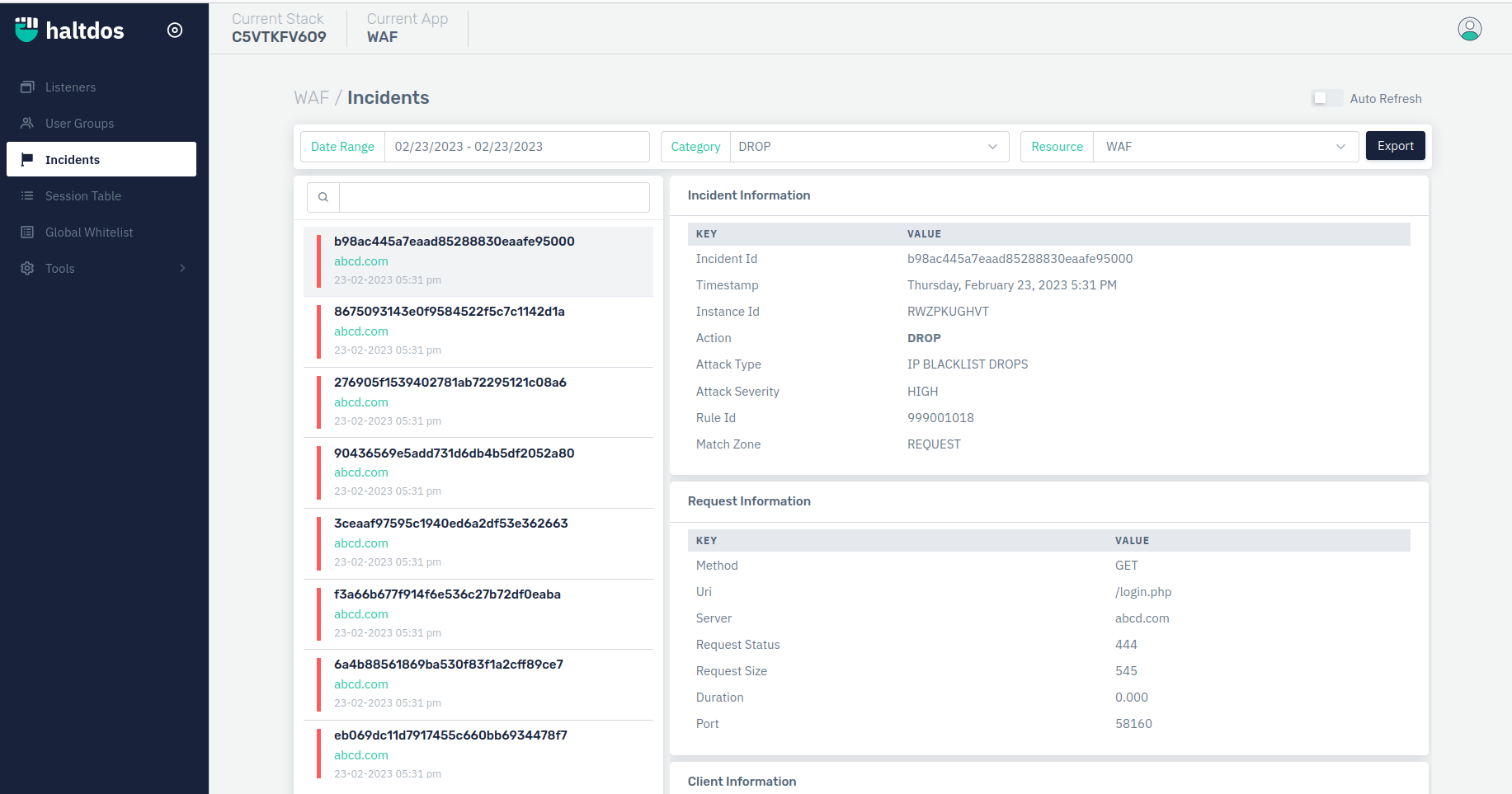Click the Uri value /login.php

tap(1143, 592)
